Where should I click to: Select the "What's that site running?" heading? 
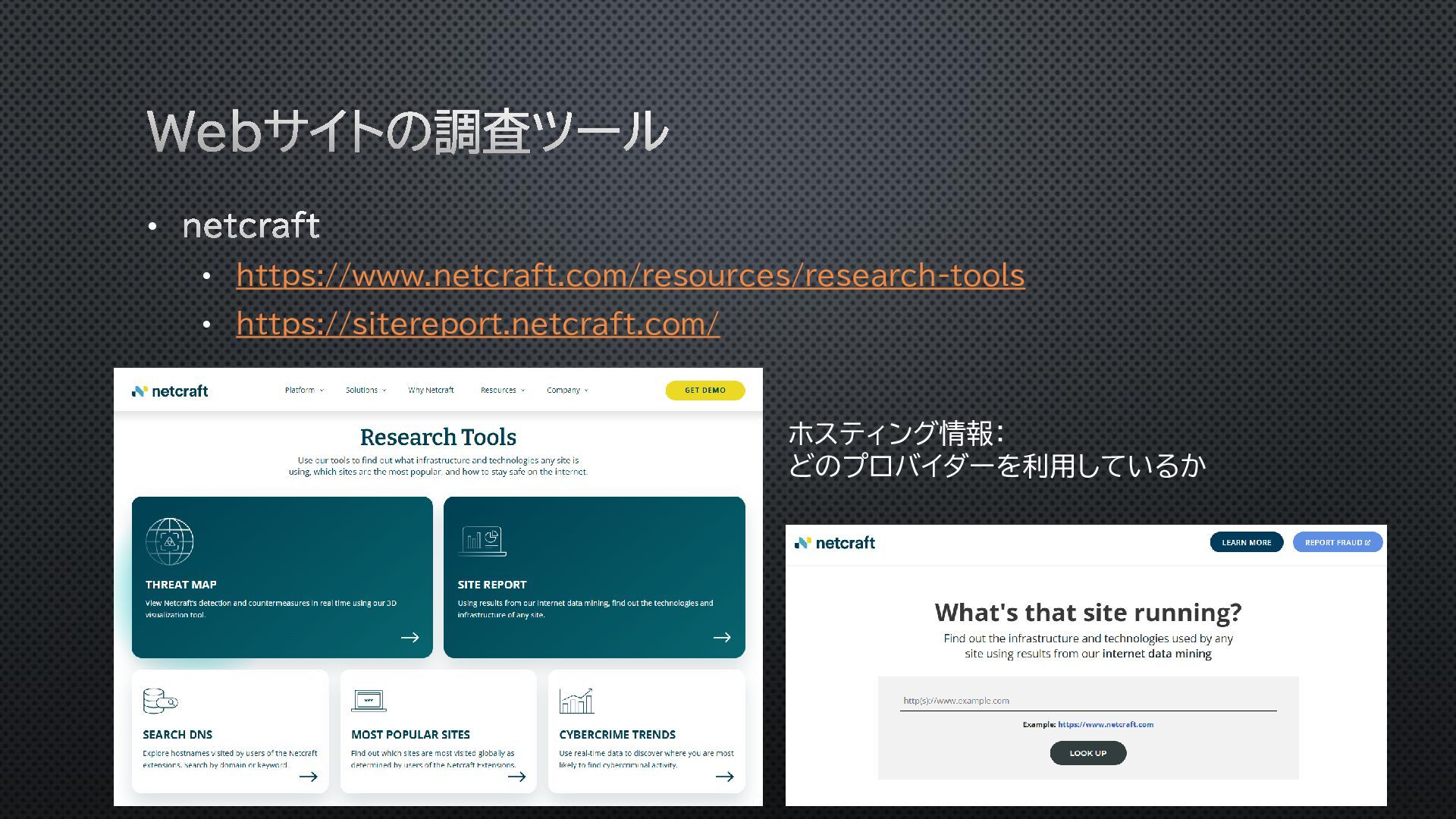click(x=1088, y=612)
